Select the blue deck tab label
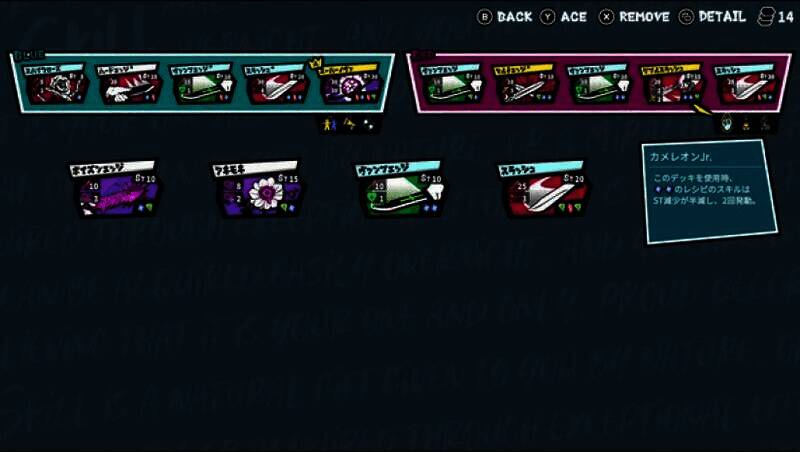This screenshot has height=452, width=800. pos(30,55)
